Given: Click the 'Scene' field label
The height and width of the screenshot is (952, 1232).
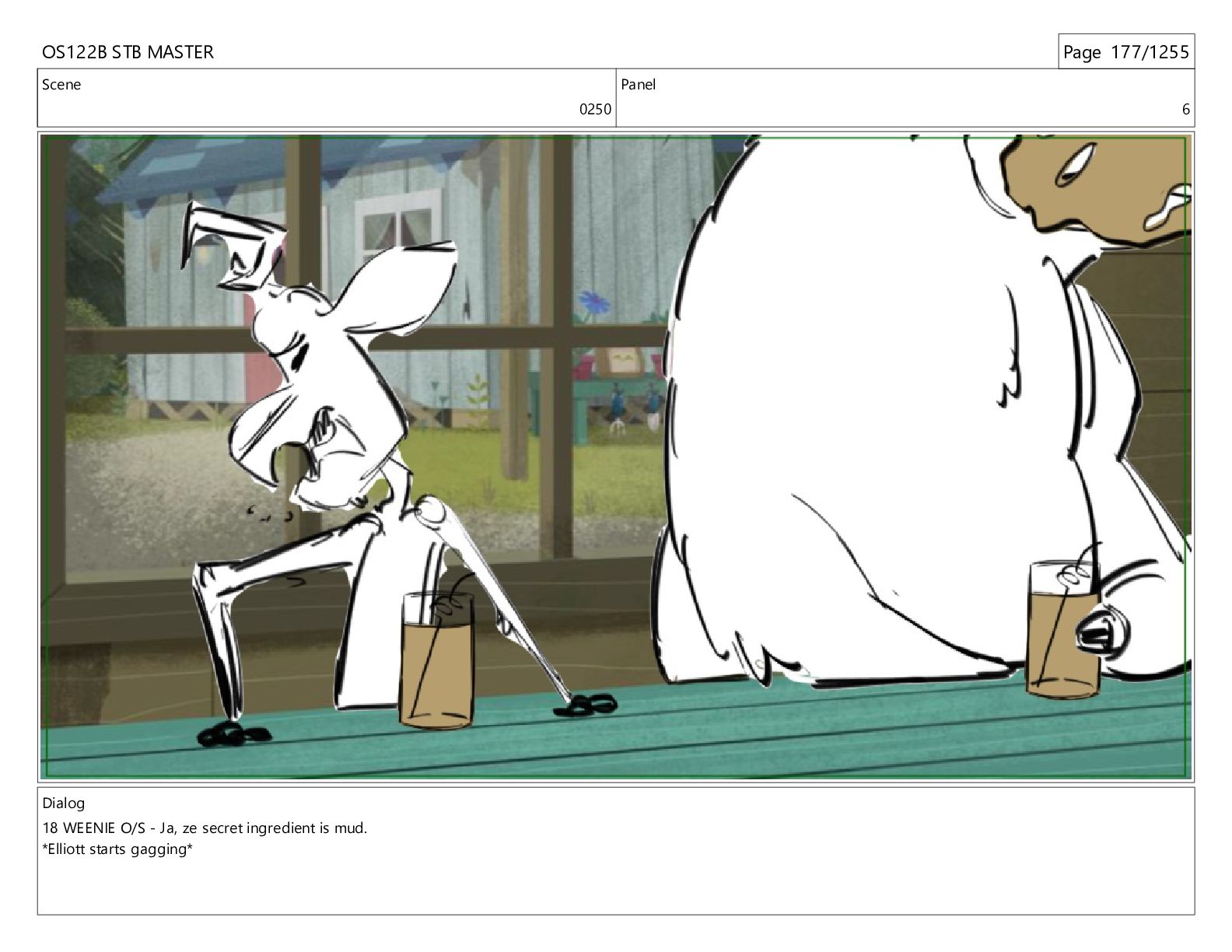Looking at the screenshot, I should [61, 85].
